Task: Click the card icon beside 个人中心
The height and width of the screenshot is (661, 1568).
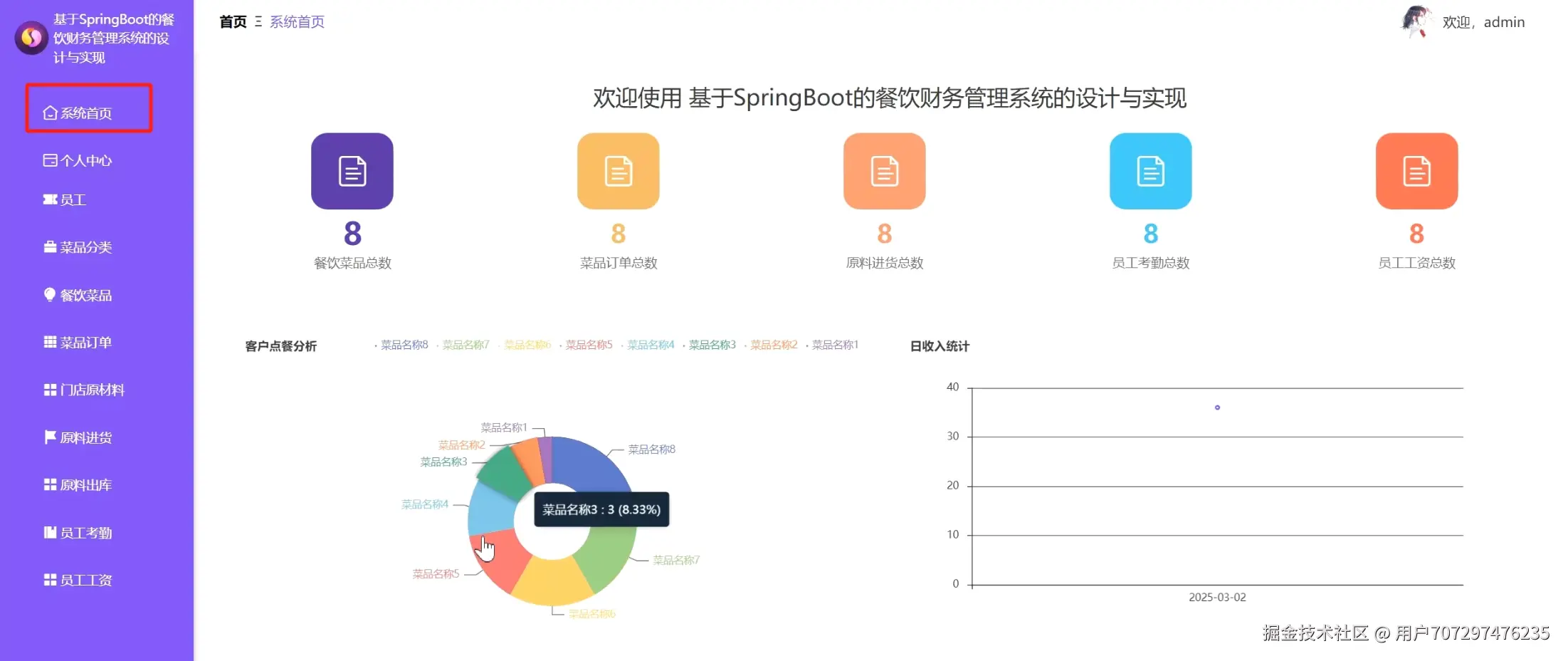Action: [50, 160]
